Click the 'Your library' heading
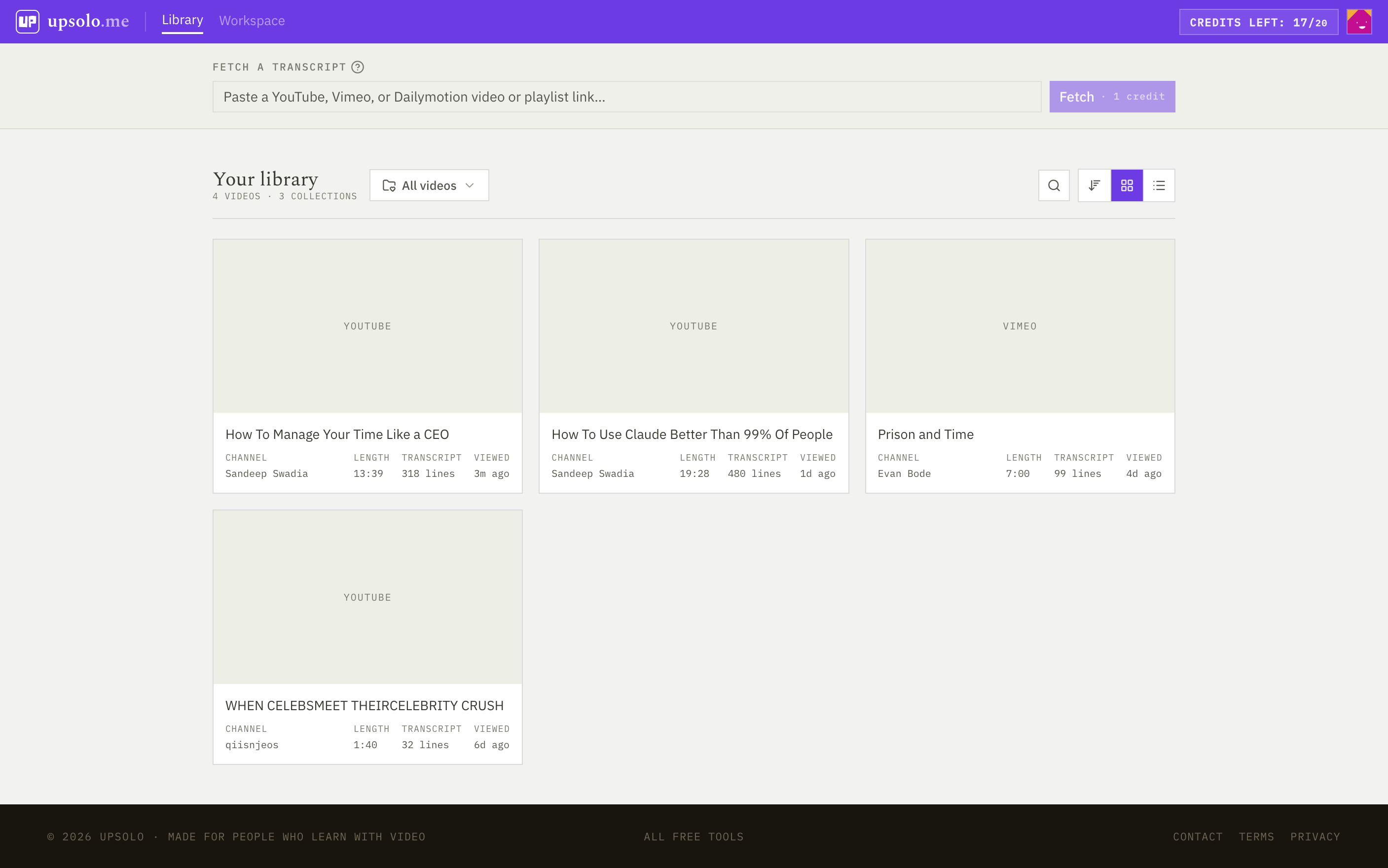The image size is (1388, 868). pos(266,179)
